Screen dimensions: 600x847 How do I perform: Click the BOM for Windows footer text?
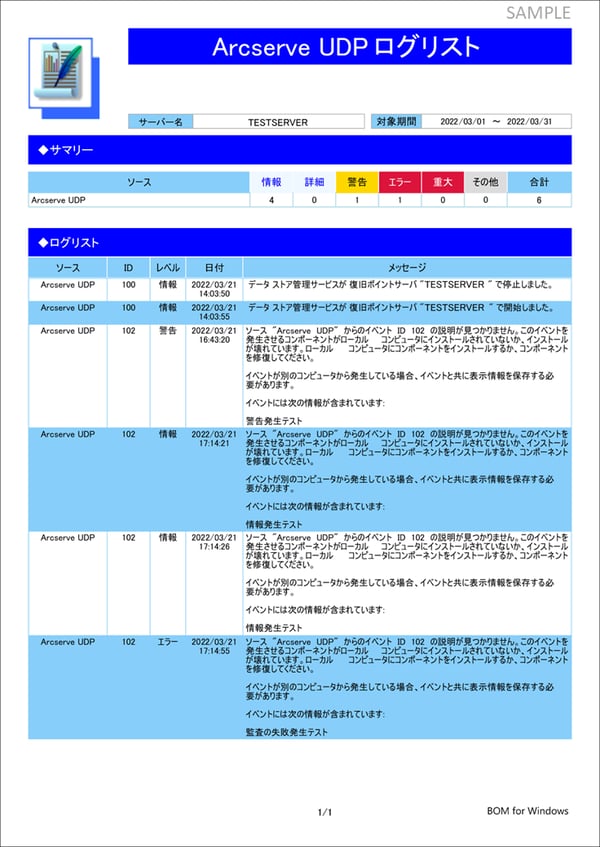tap(528, 810)
